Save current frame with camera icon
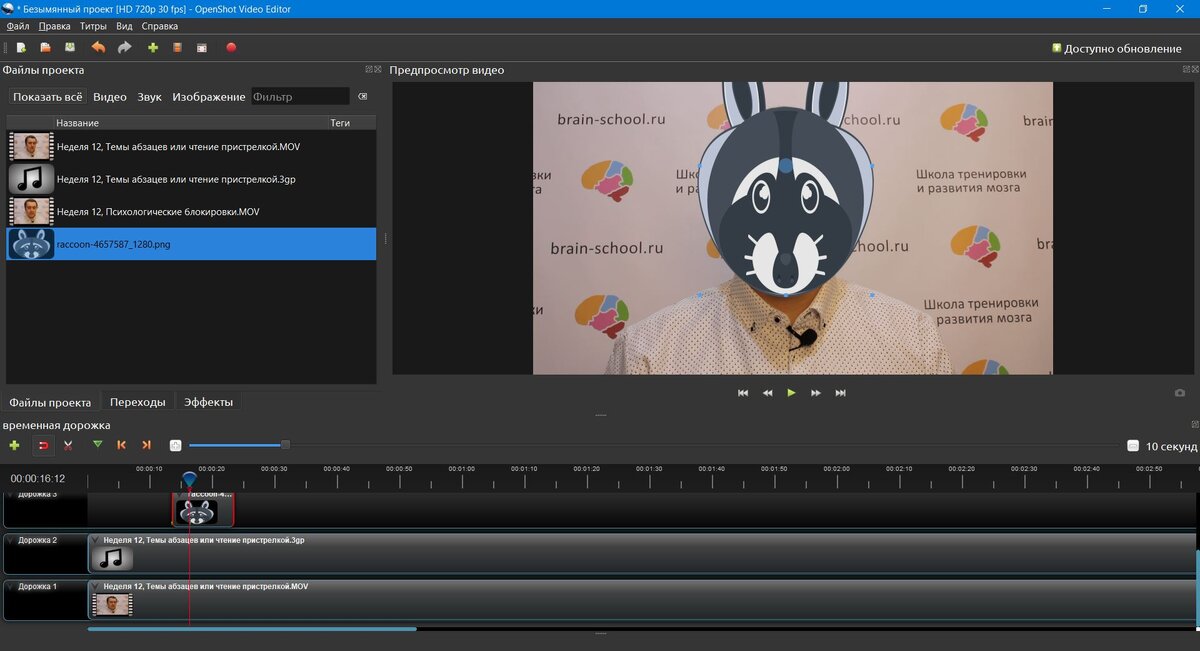This screenshot has width=1200, height=651. click(1179, 393)
